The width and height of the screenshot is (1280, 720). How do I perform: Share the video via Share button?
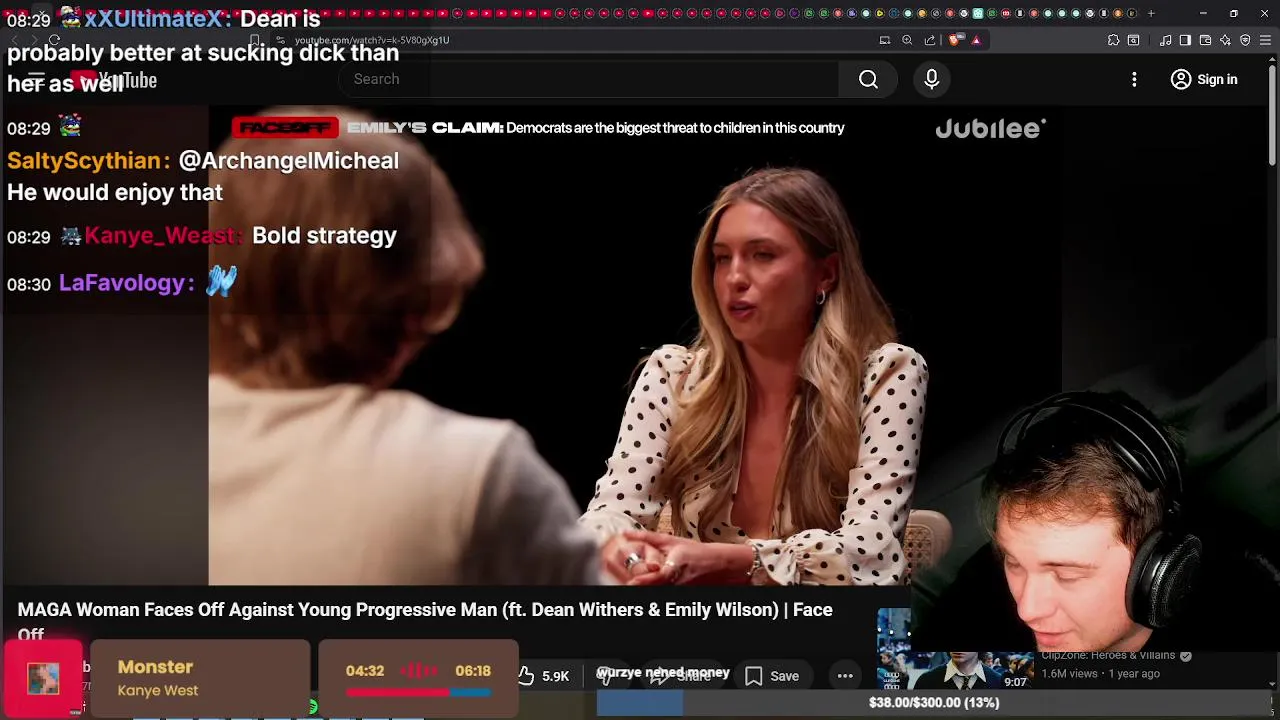(681, 676)
